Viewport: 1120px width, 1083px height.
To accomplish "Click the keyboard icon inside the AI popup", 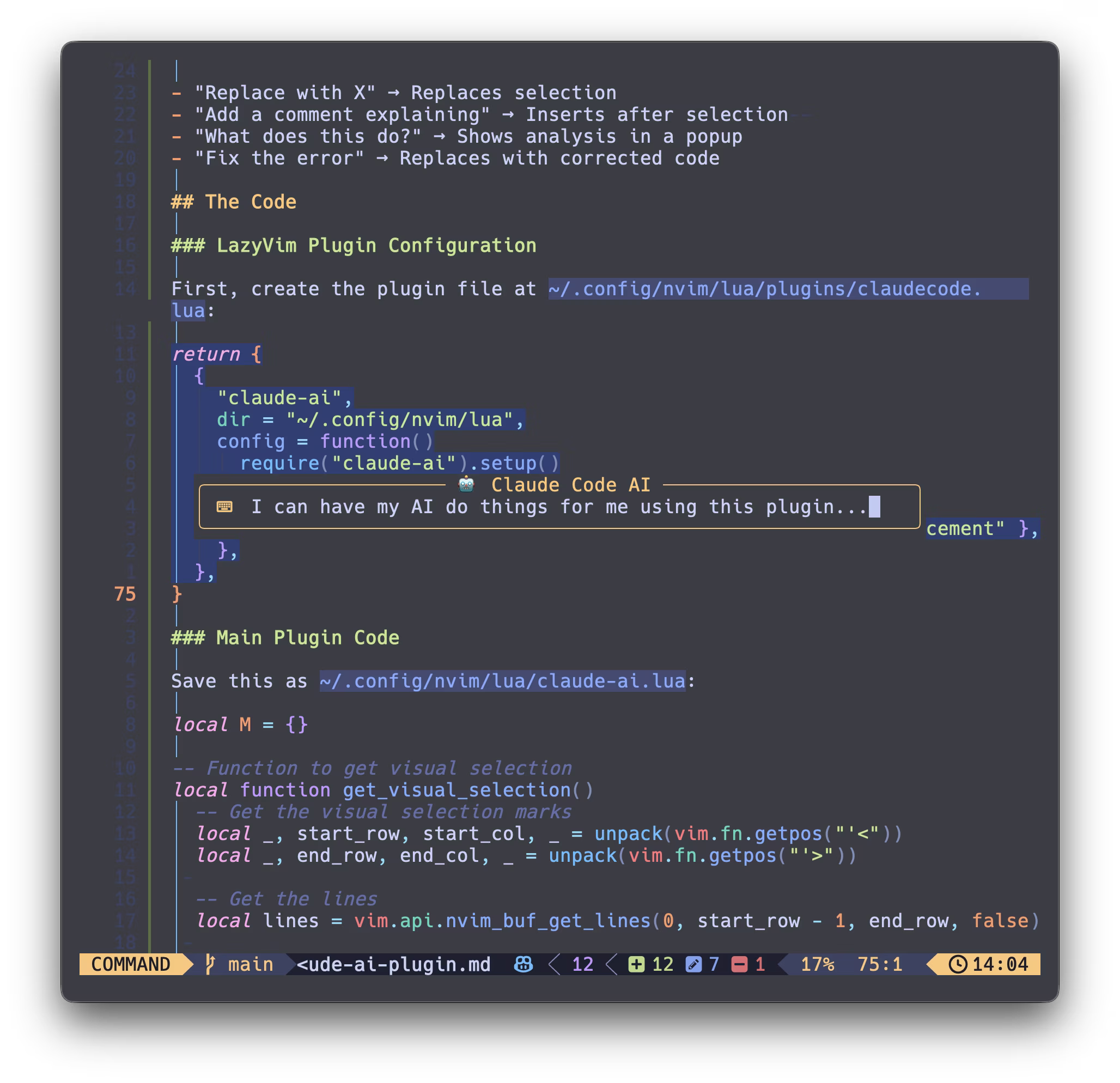I will click(225, 506).
